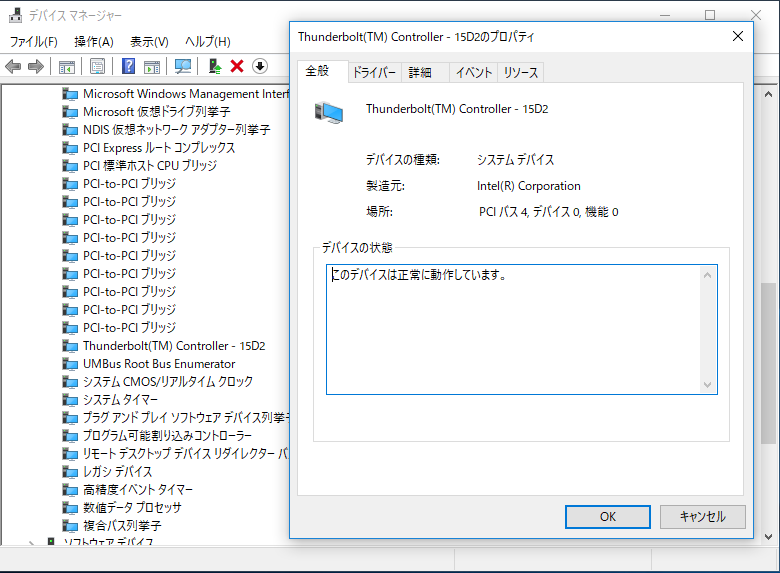
Task: Click the キャンセル button
Action: point(702,517)
